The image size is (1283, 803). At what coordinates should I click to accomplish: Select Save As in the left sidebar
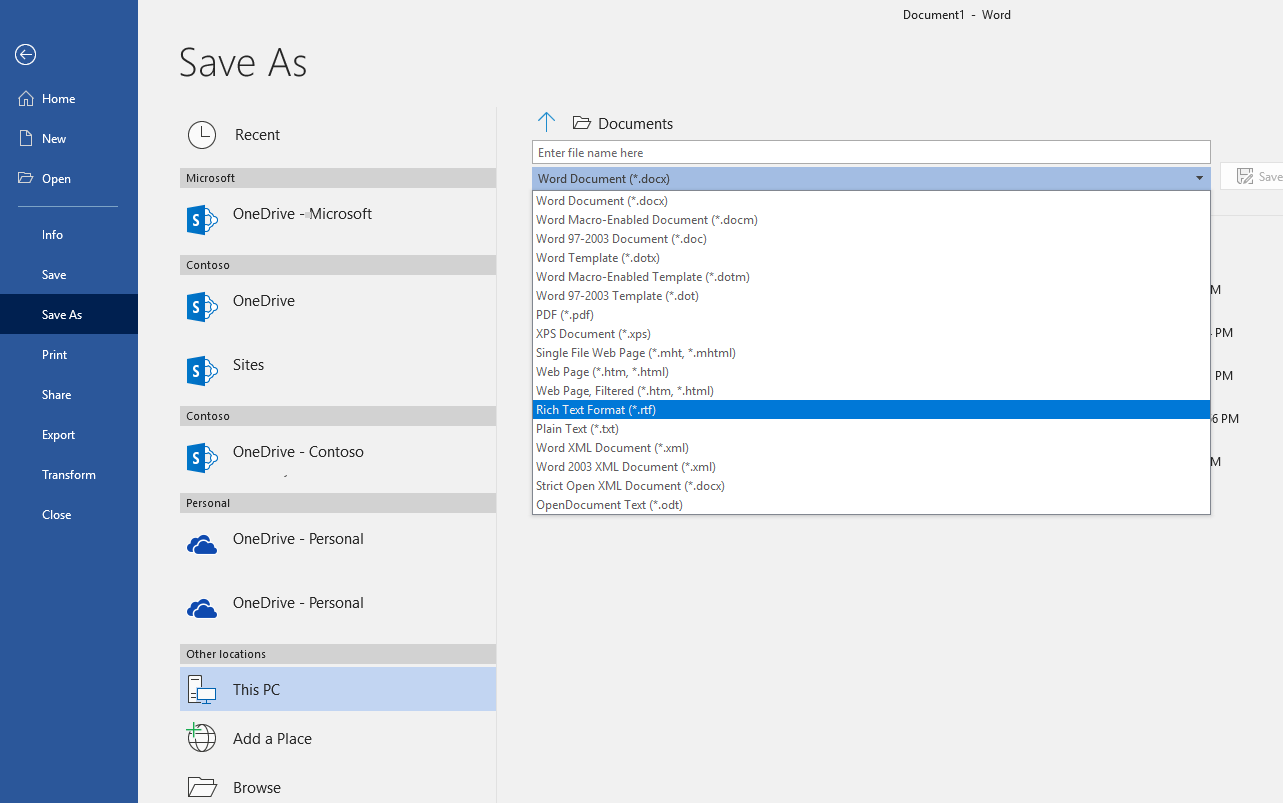pos(69,315)
